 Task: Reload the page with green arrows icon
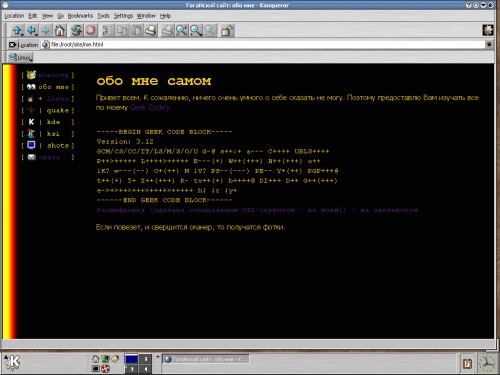tap(76, 31)
